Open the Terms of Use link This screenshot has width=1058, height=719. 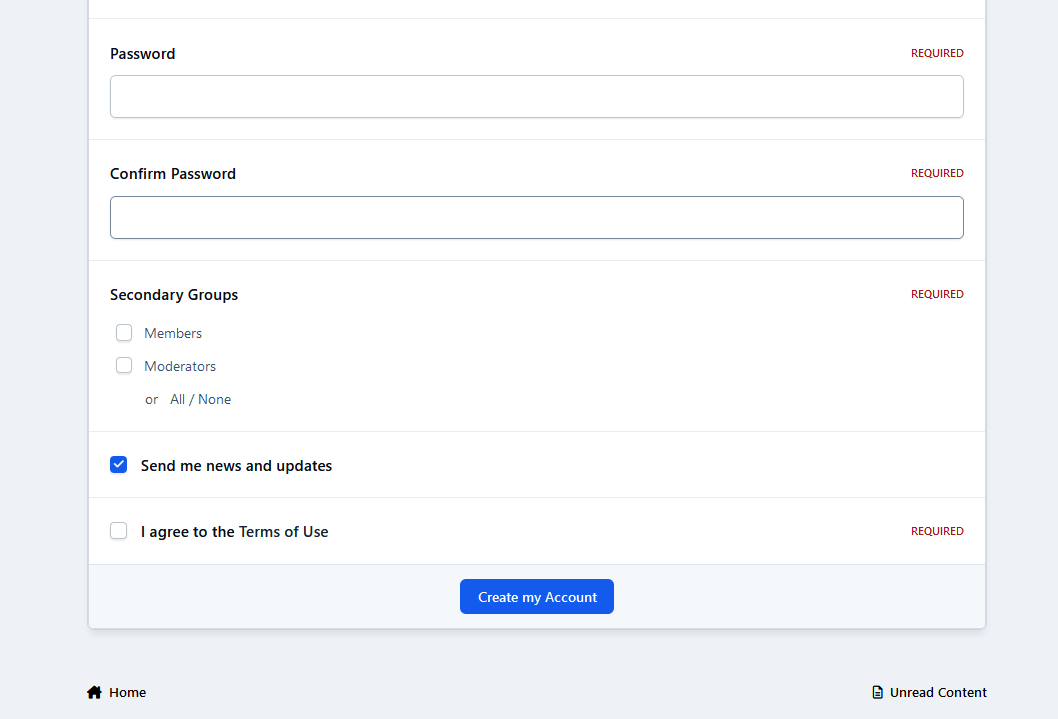[x=283, y=532]
